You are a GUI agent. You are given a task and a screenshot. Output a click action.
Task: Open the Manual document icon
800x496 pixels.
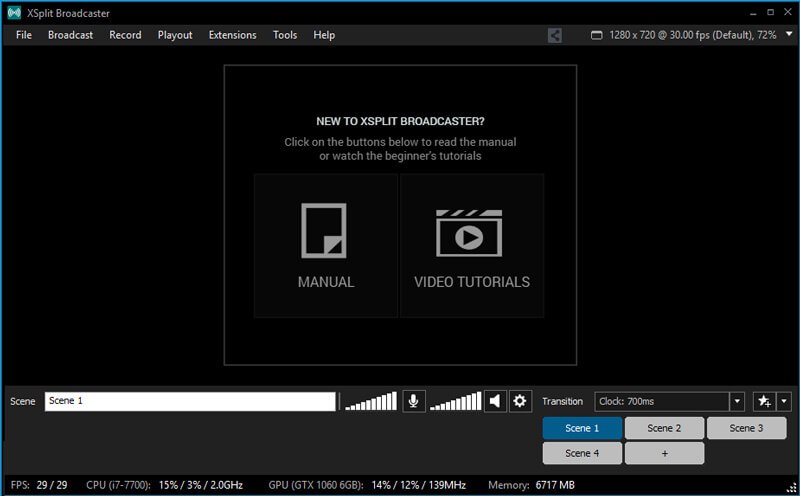click(325, 232)
